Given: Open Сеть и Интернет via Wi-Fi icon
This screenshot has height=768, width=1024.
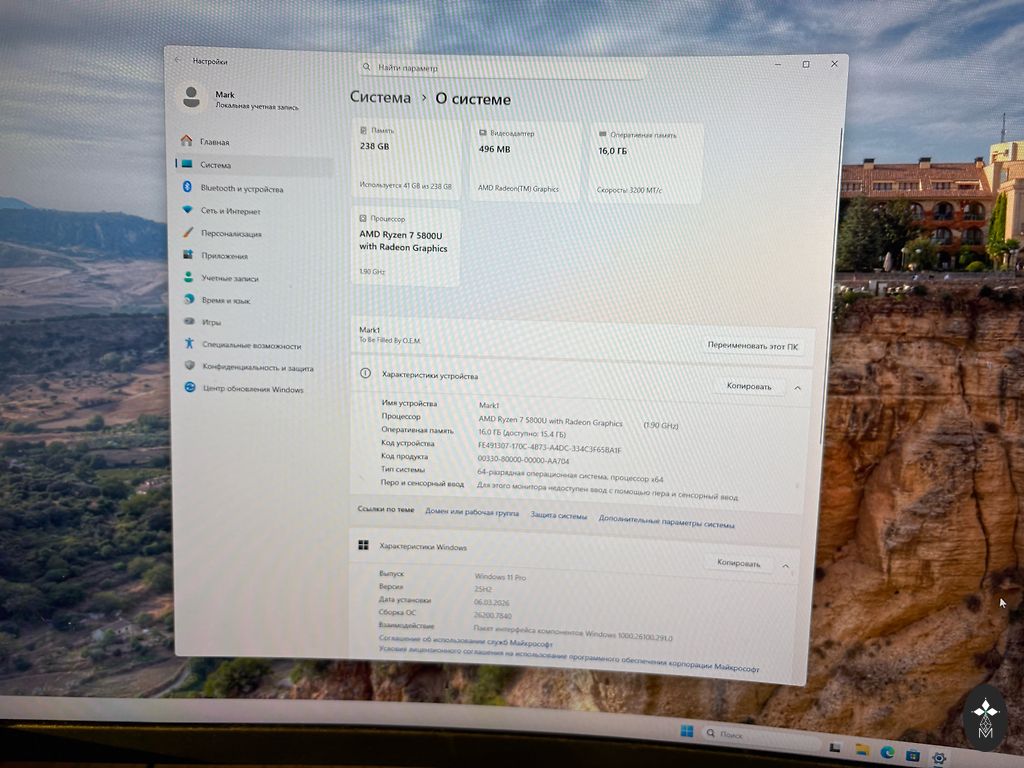Looking at the screenshot, I should [187, 211].
